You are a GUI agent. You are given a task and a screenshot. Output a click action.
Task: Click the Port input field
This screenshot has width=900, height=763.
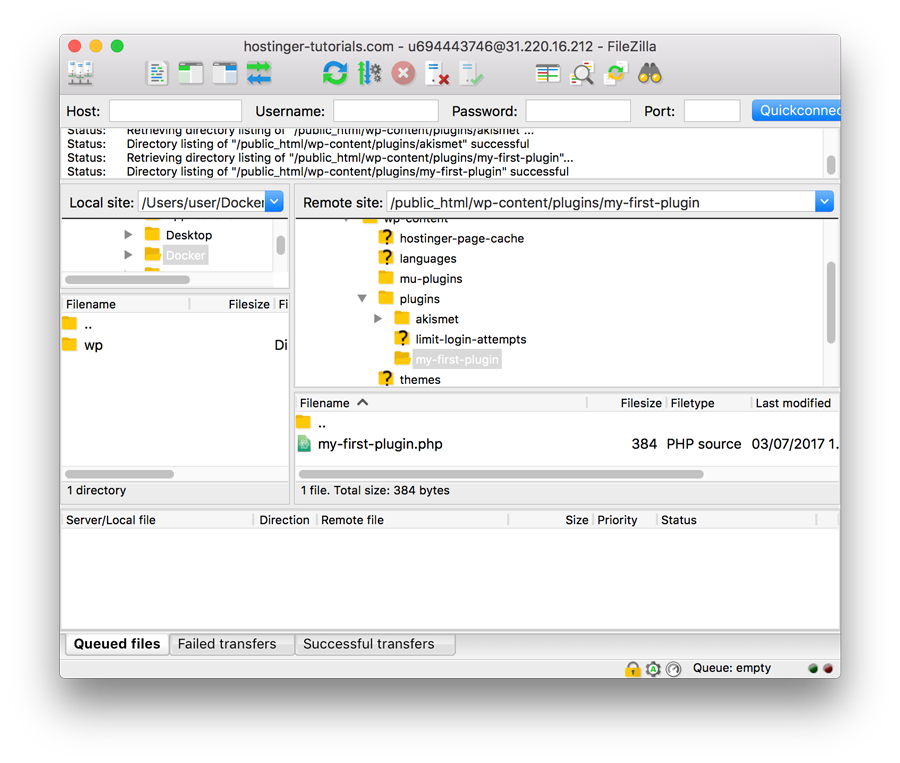tap(712, 111)
